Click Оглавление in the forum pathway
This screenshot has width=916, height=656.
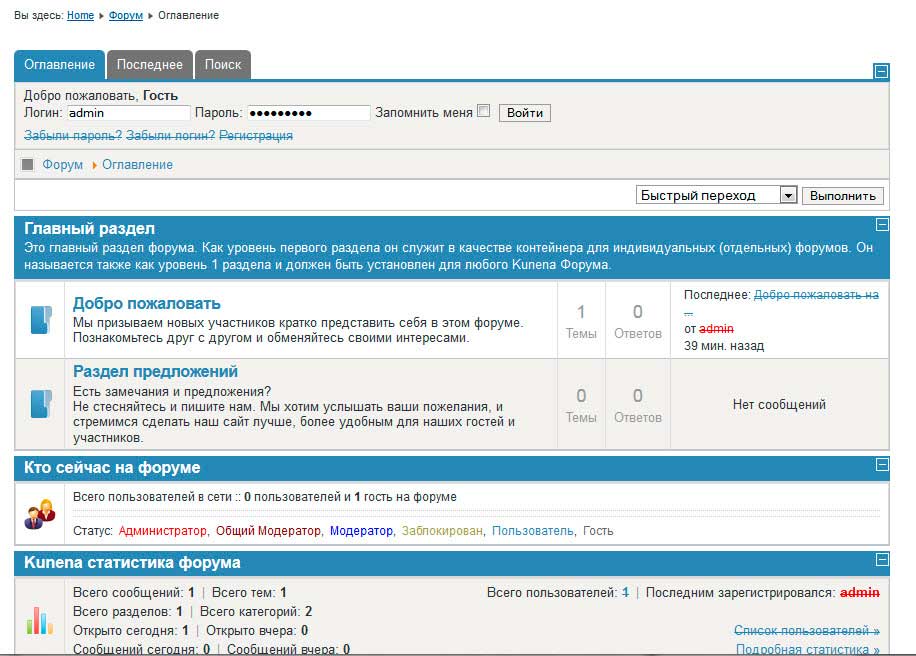pos(137,165)
